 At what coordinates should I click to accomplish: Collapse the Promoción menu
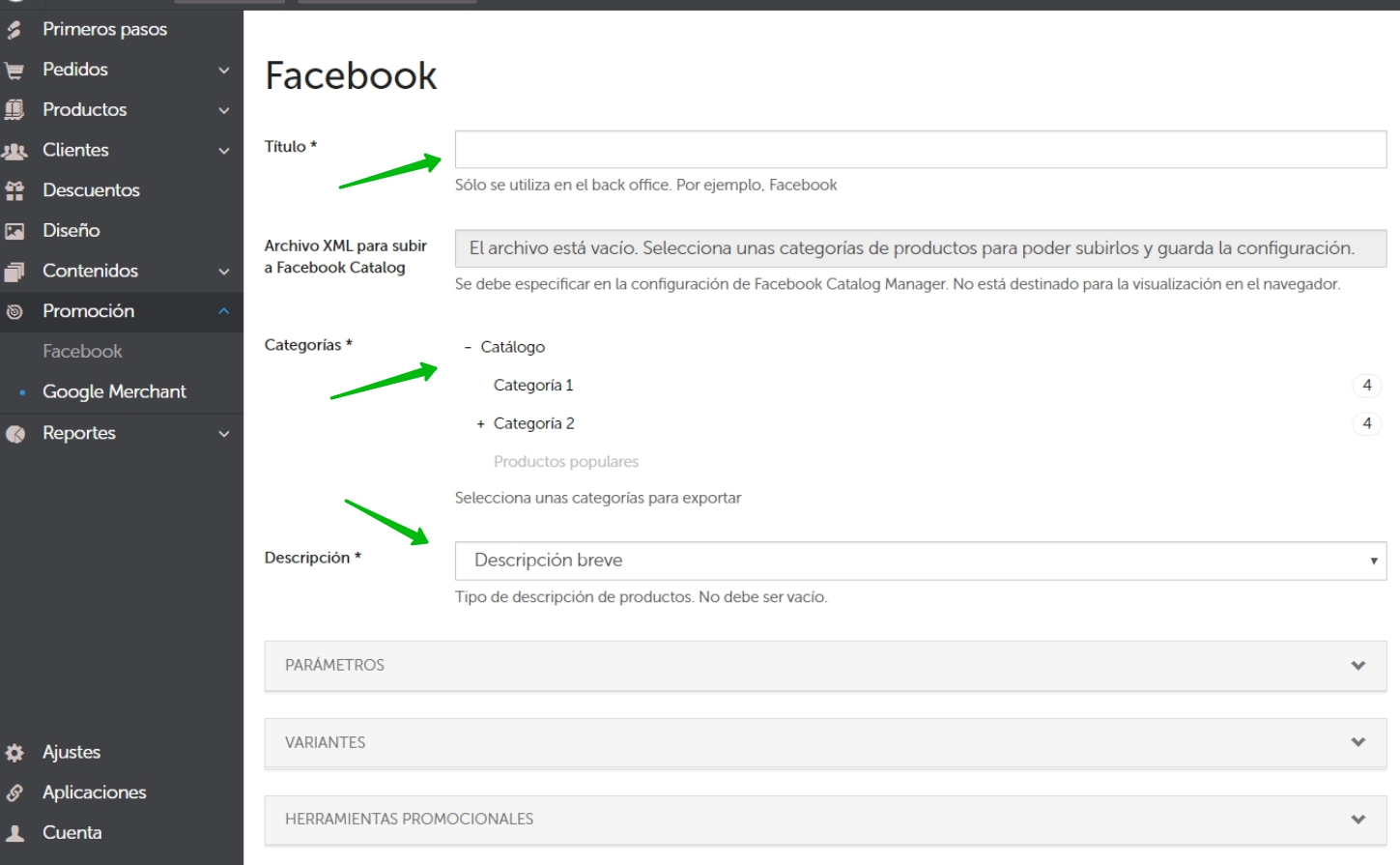(223, 311)
